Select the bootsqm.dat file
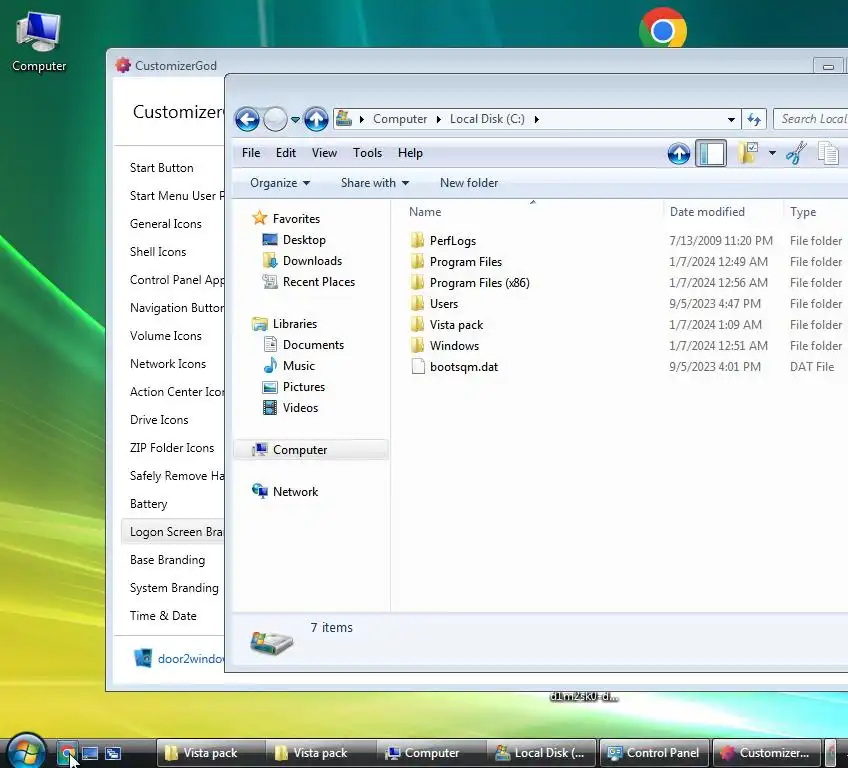848x768 pixels. tap(463, 367)
